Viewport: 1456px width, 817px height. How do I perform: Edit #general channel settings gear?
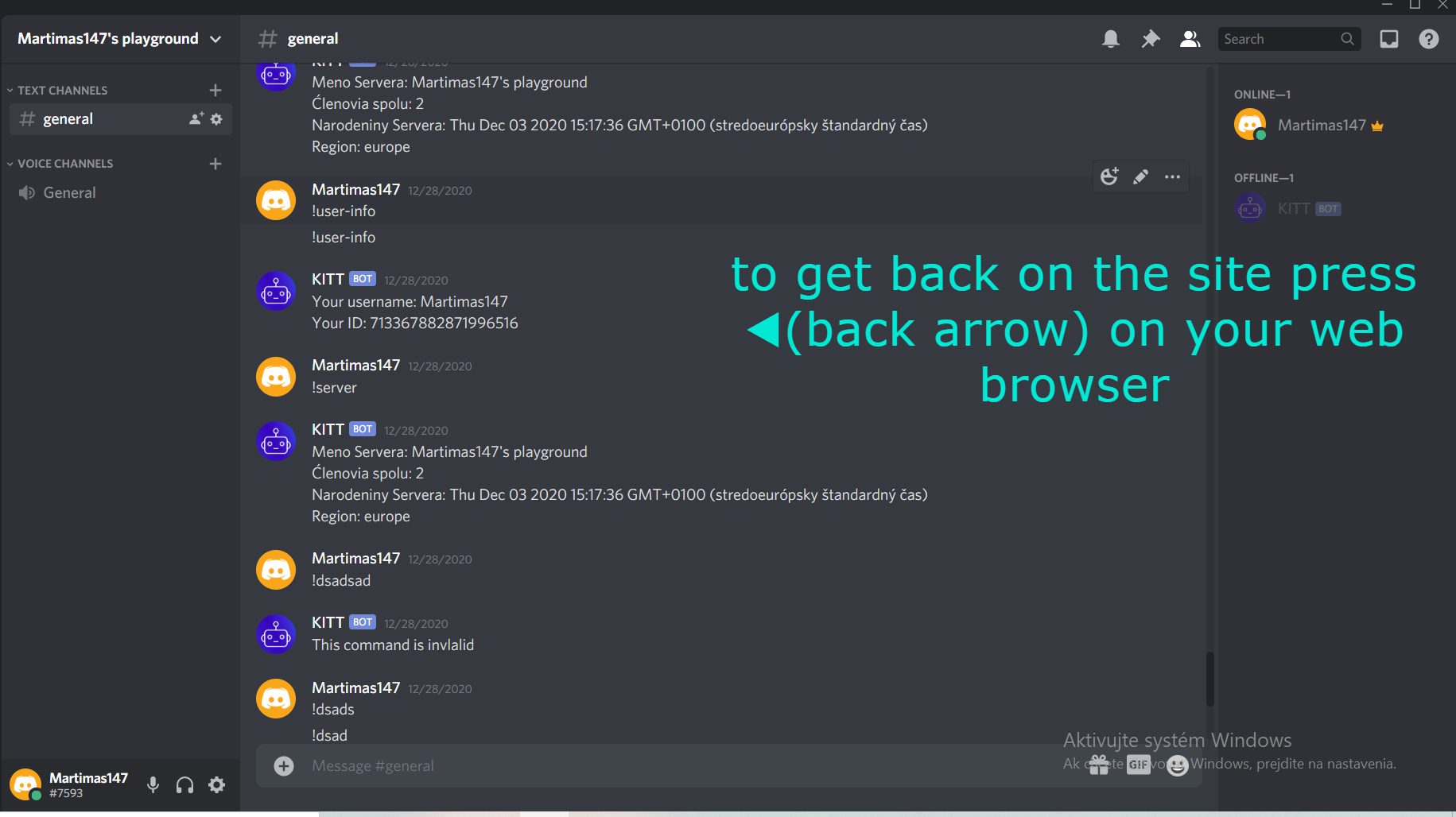click(x=217, y=119)
